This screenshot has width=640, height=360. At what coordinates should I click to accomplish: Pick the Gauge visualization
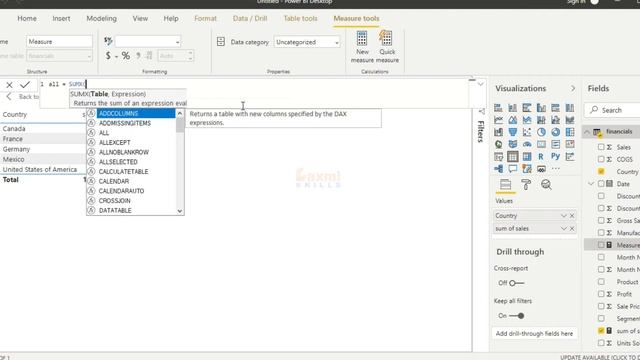point(527,144)
